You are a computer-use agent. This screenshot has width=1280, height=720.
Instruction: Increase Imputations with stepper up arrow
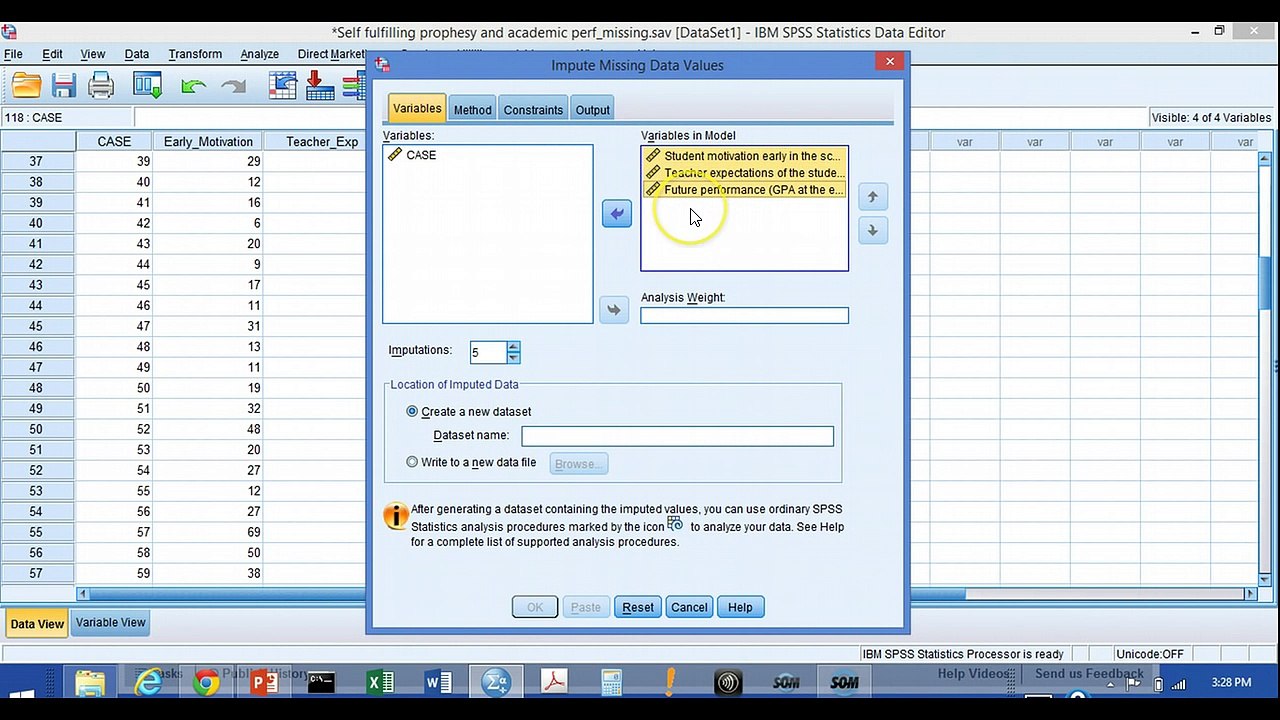513,347
